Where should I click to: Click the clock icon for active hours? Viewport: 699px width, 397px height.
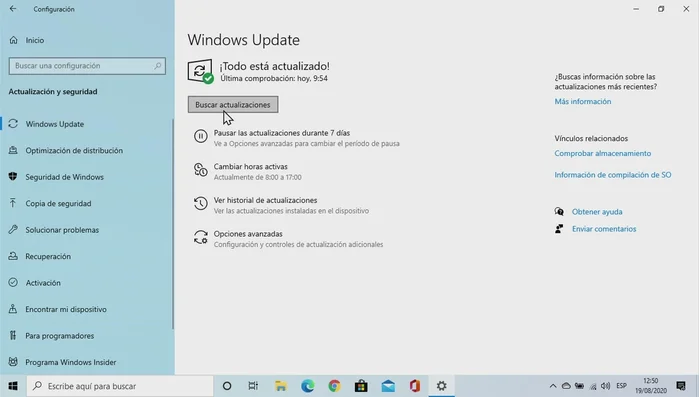201,170
